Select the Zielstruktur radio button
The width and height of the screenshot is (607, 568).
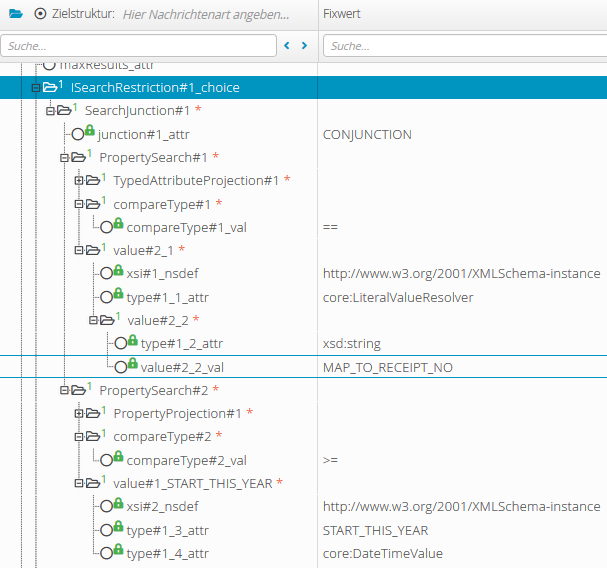[40, 15]
